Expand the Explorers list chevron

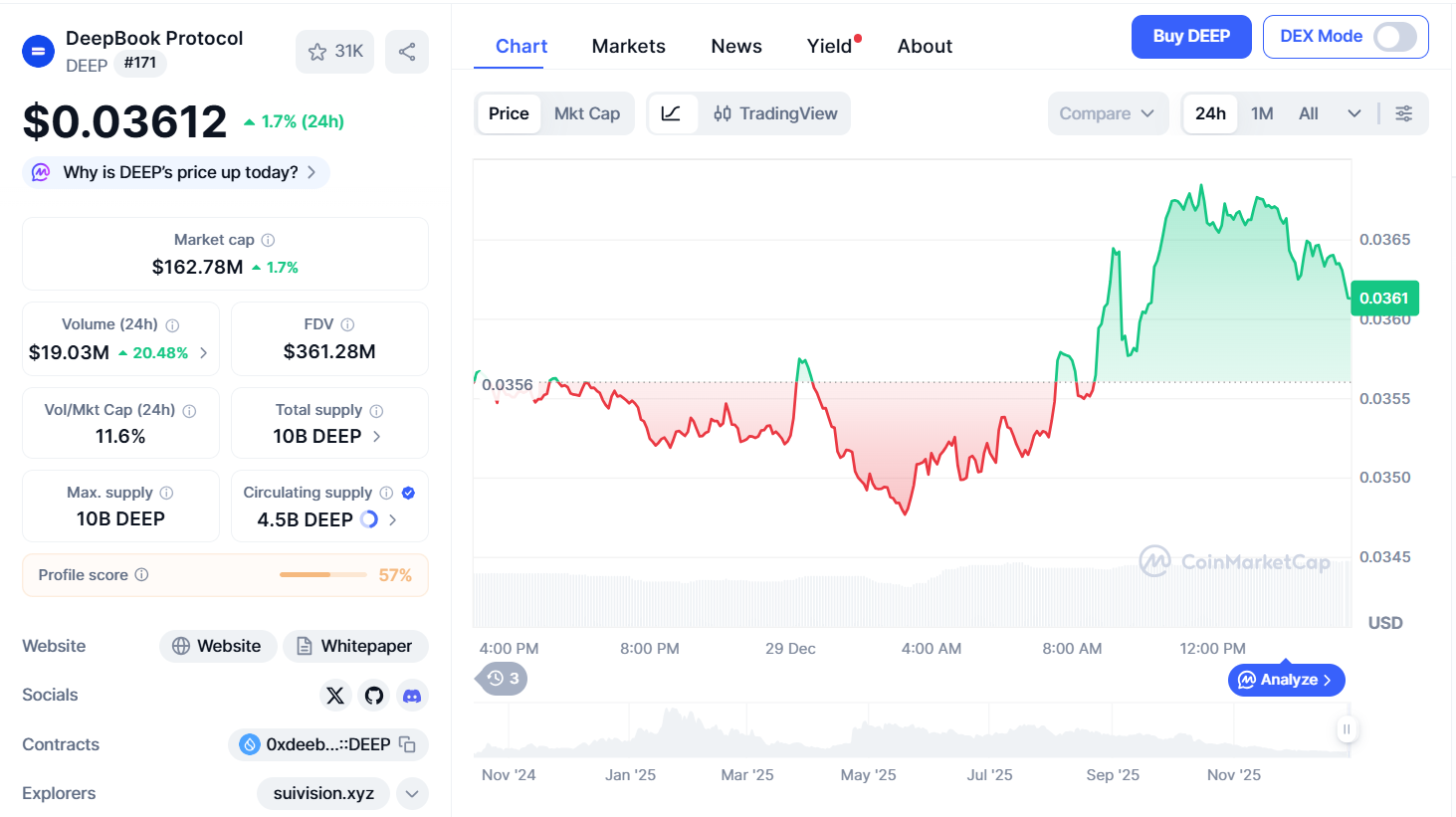[x=412, y=793]
